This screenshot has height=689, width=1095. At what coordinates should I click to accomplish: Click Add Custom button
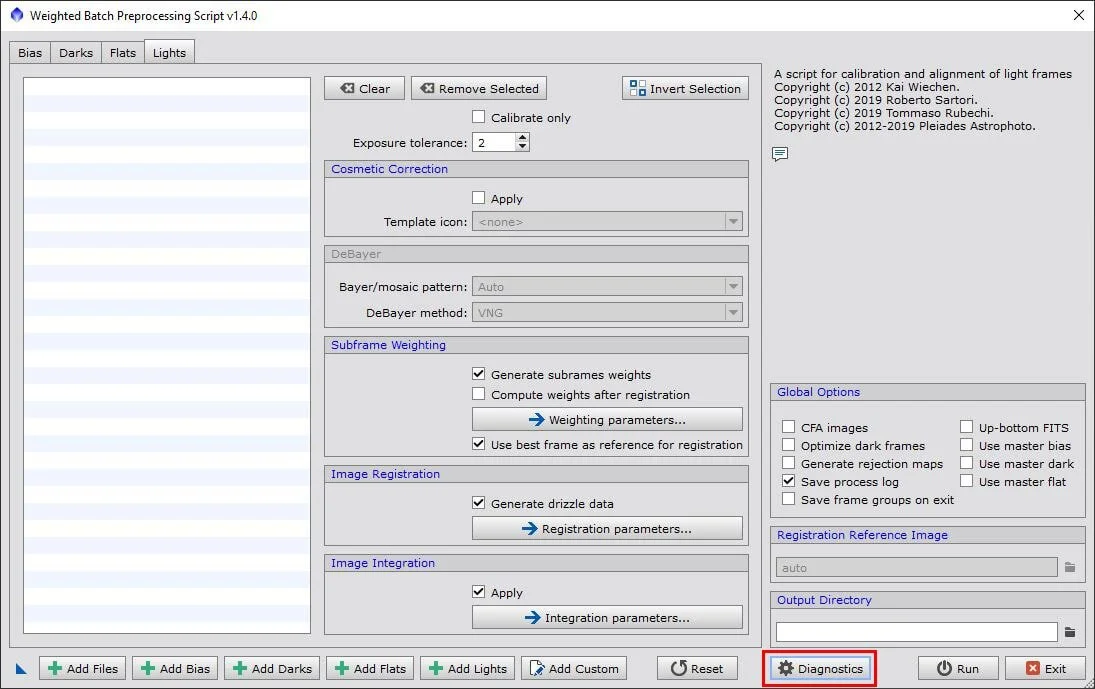[x=574, y=669]
